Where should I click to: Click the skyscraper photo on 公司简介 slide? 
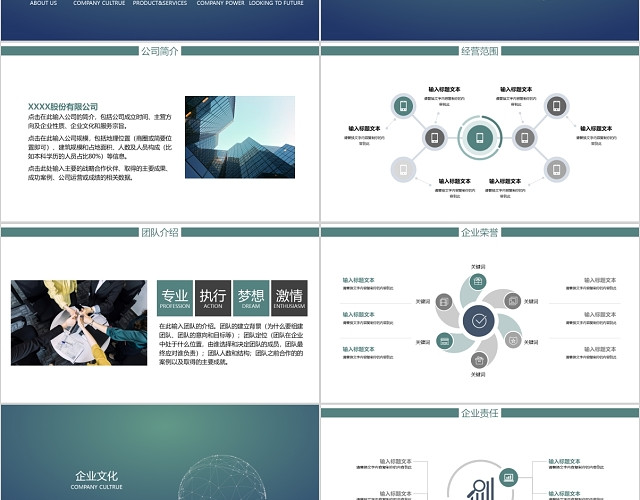[x=240, y=137]
